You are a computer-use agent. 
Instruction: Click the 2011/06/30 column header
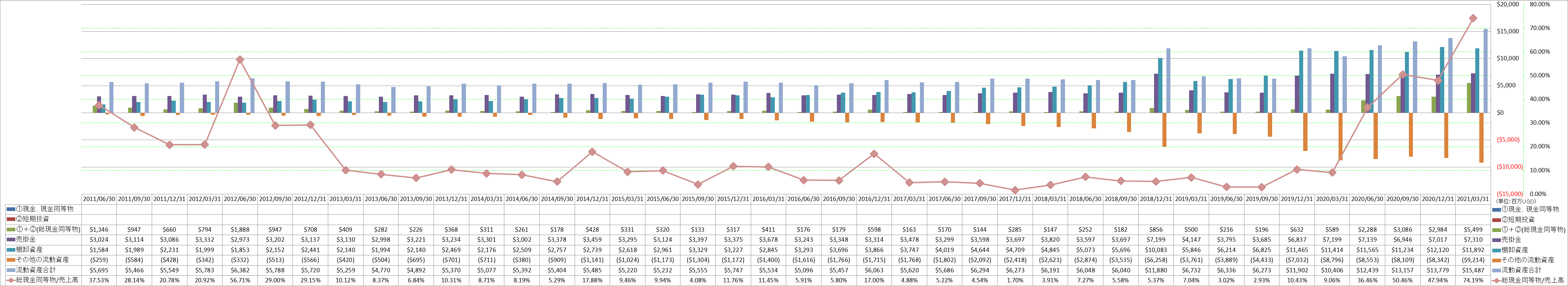click(99, 199)
